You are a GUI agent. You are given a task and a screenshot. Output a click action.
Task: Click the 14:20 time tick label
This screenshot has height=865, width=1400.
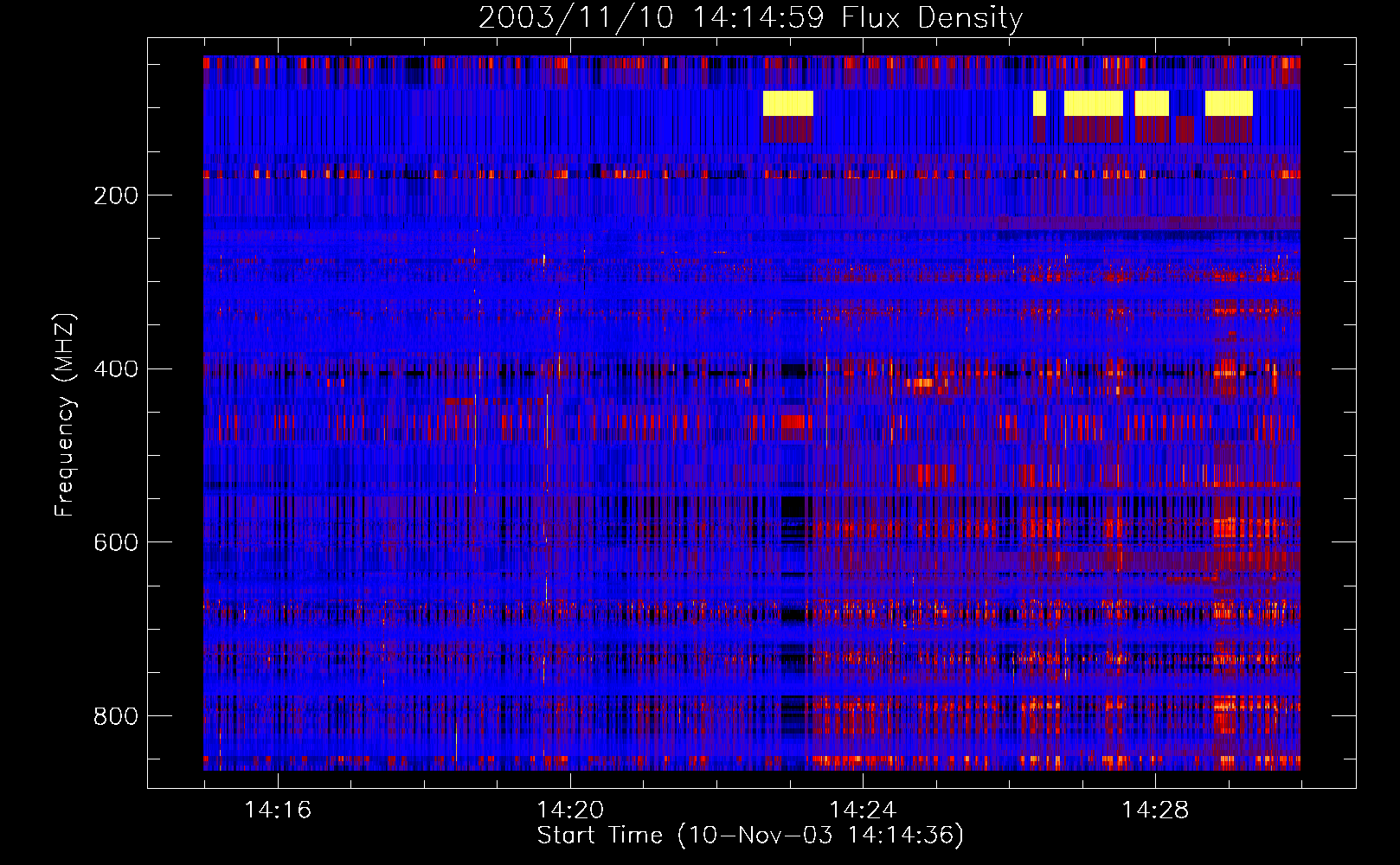[570, 810]
